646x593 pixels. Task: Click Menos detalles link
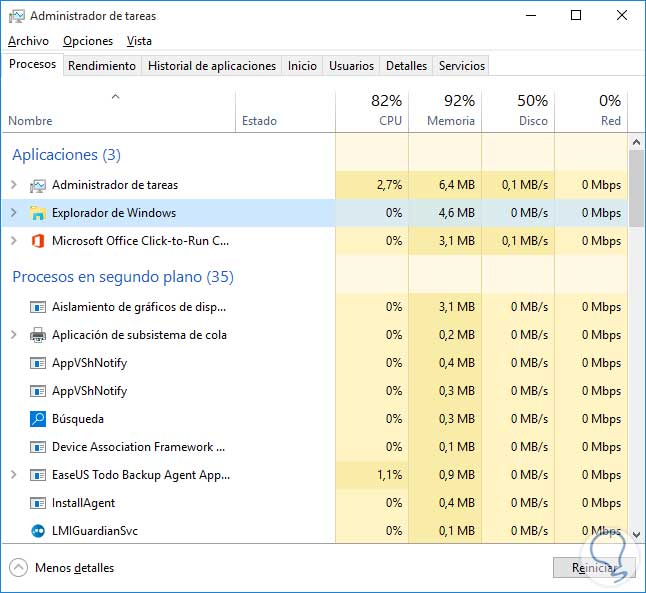coord(75,568)
